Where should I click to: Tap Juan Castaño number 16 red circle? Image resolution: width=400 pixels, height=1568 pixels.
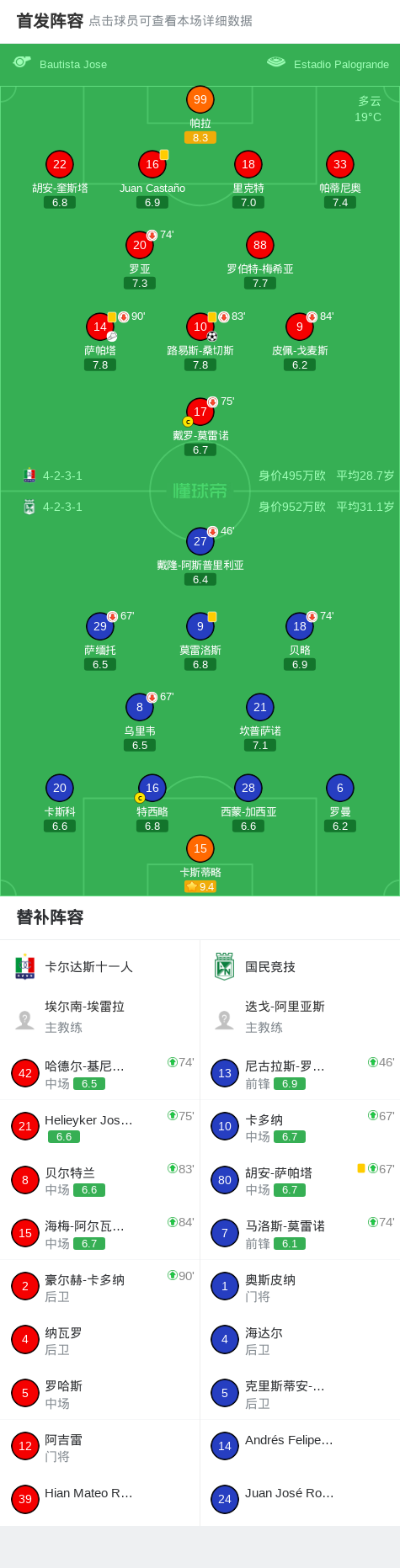[x=152, y=164]
